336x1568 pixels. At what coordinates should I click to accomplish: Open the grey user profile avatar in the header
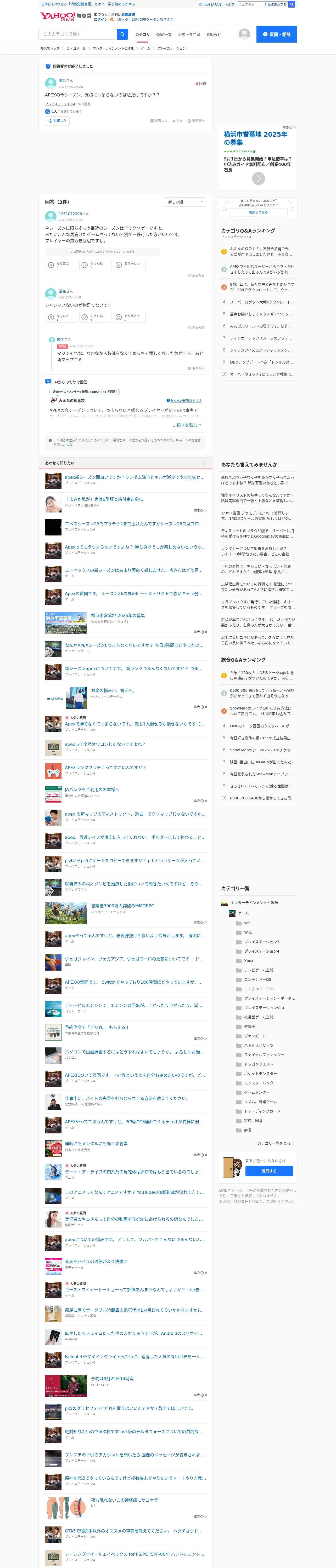point(244,34)
